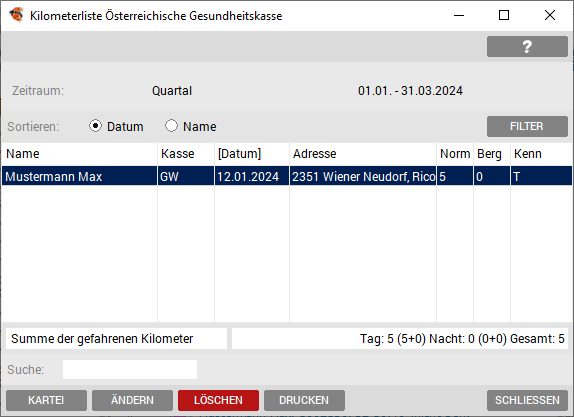Maximize the Kilometerliste window

504,15
